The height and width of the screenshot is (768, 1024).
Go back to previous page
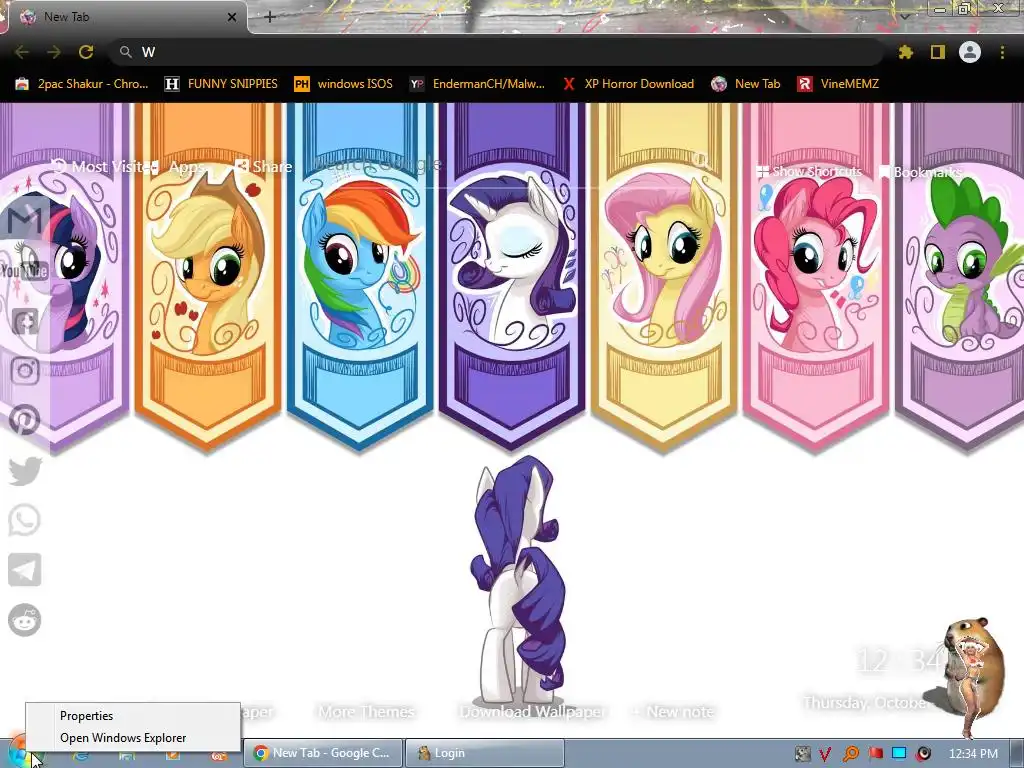click(x=22, y=52)
